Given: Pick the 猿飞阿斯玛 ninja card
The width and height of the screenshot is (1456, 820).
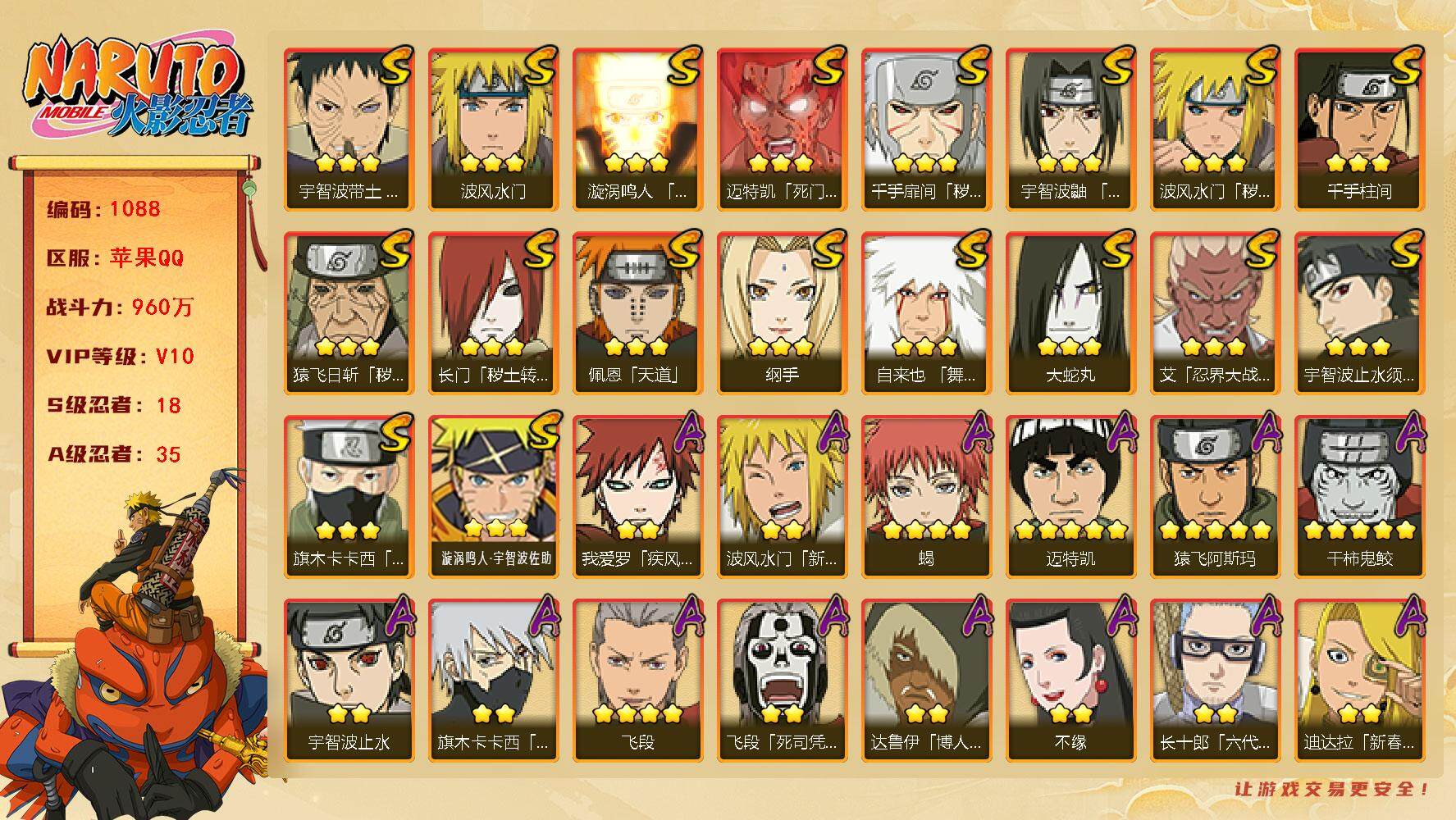Looking at the screenshot, I should [x=1215, y=497].
